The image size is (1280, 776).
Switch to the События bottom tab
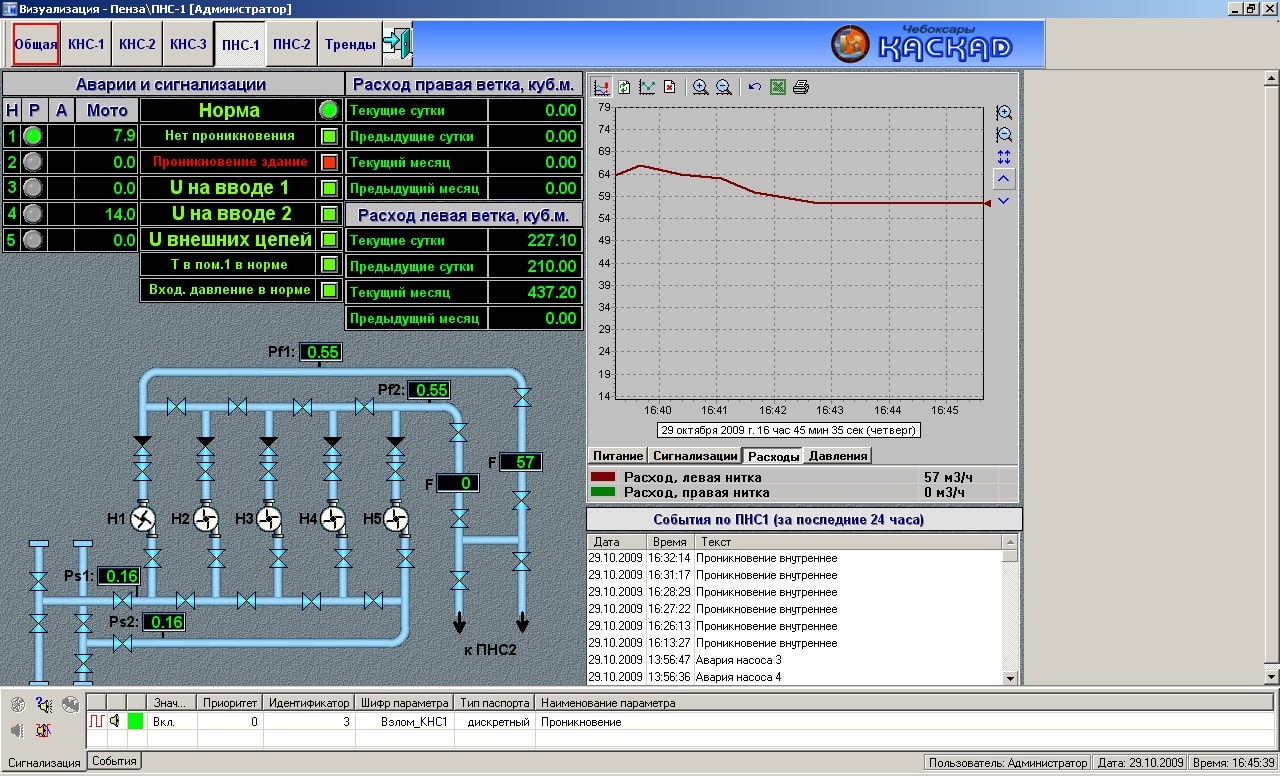[114, 761]
